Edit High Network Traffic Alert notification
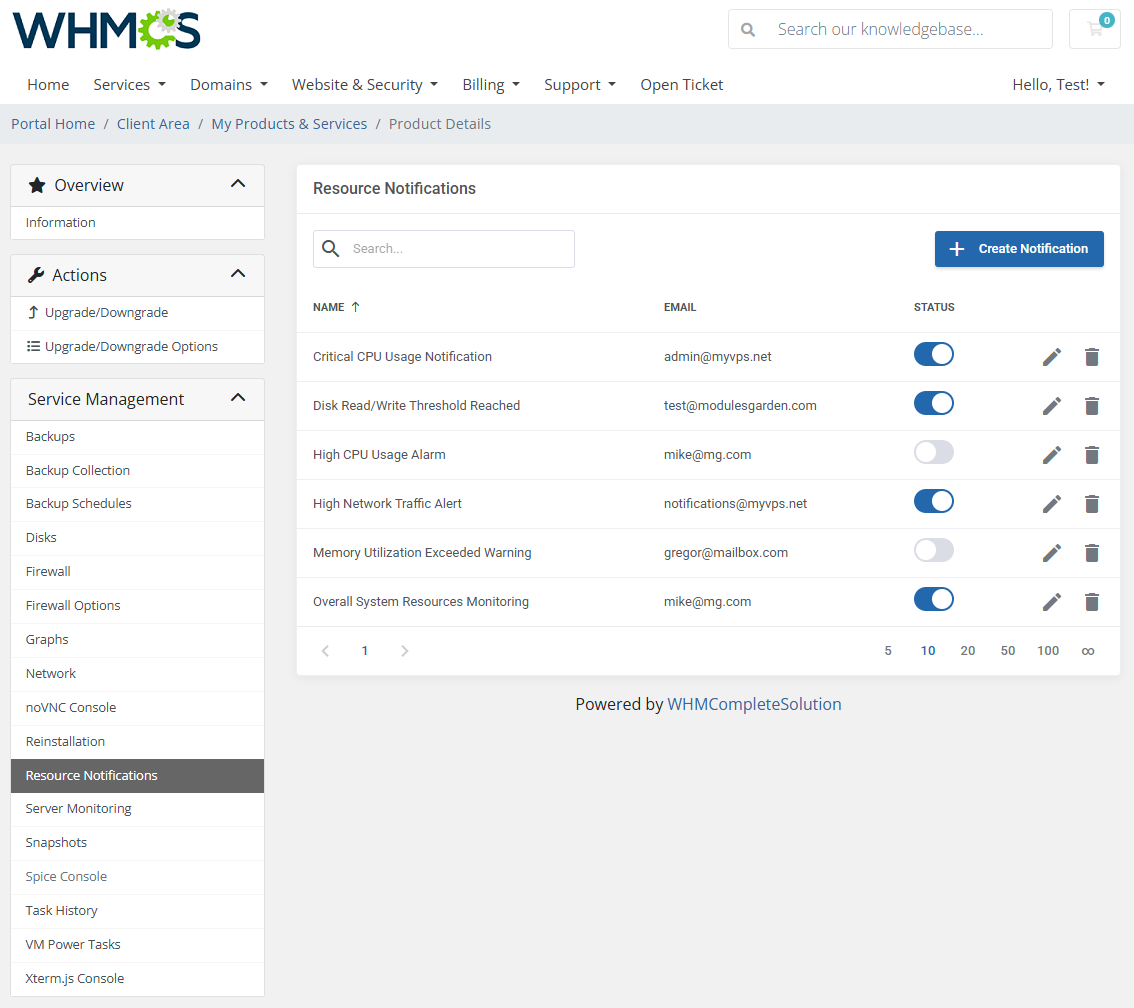 click(x=1052, y=504)
